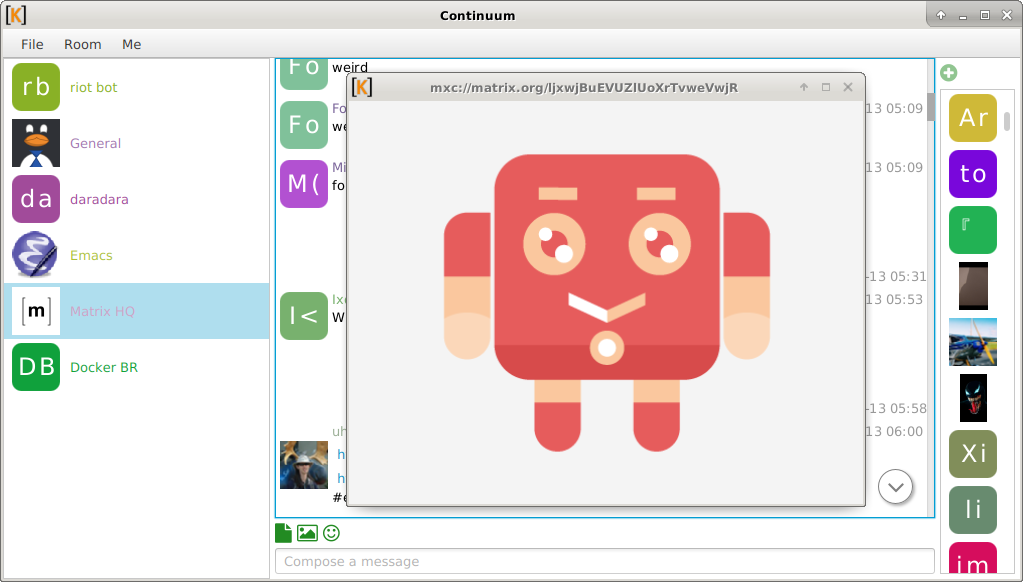Open the Room menu
Viewport: 1023px width, 582px height.
click(83, 44)
